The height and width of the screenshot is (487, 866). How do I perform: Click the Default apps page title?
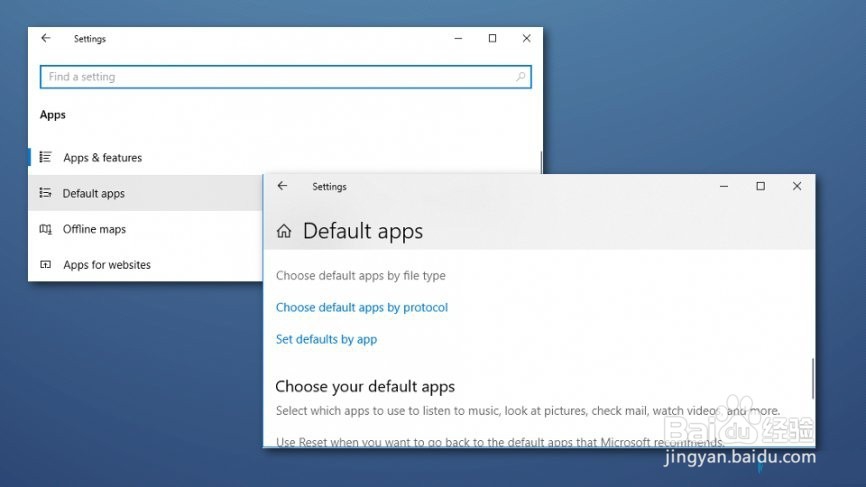(x=363, y=231)
